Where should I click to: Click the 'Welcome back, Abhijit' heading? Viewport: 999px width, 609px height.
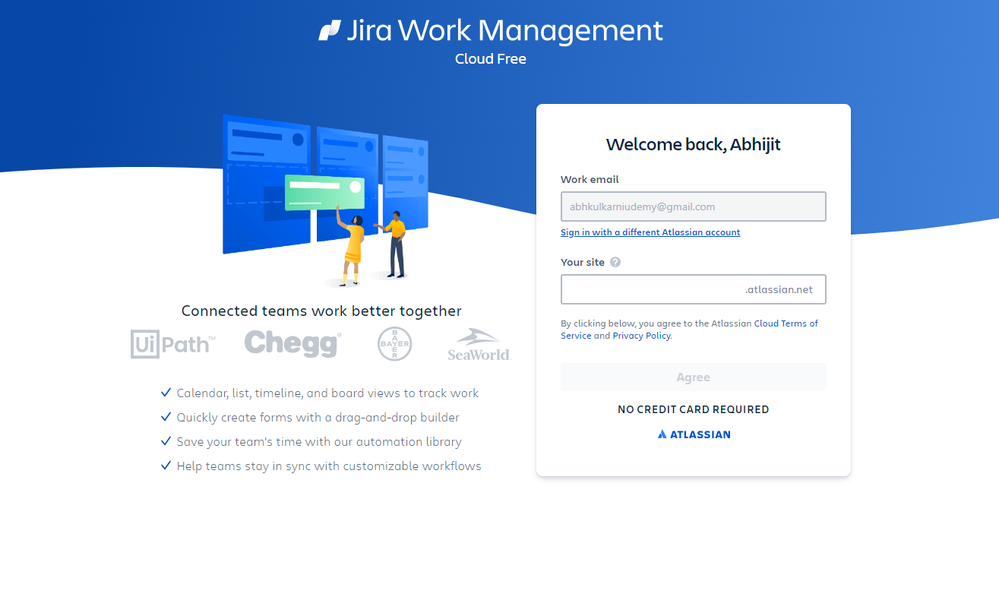(693, 145)
